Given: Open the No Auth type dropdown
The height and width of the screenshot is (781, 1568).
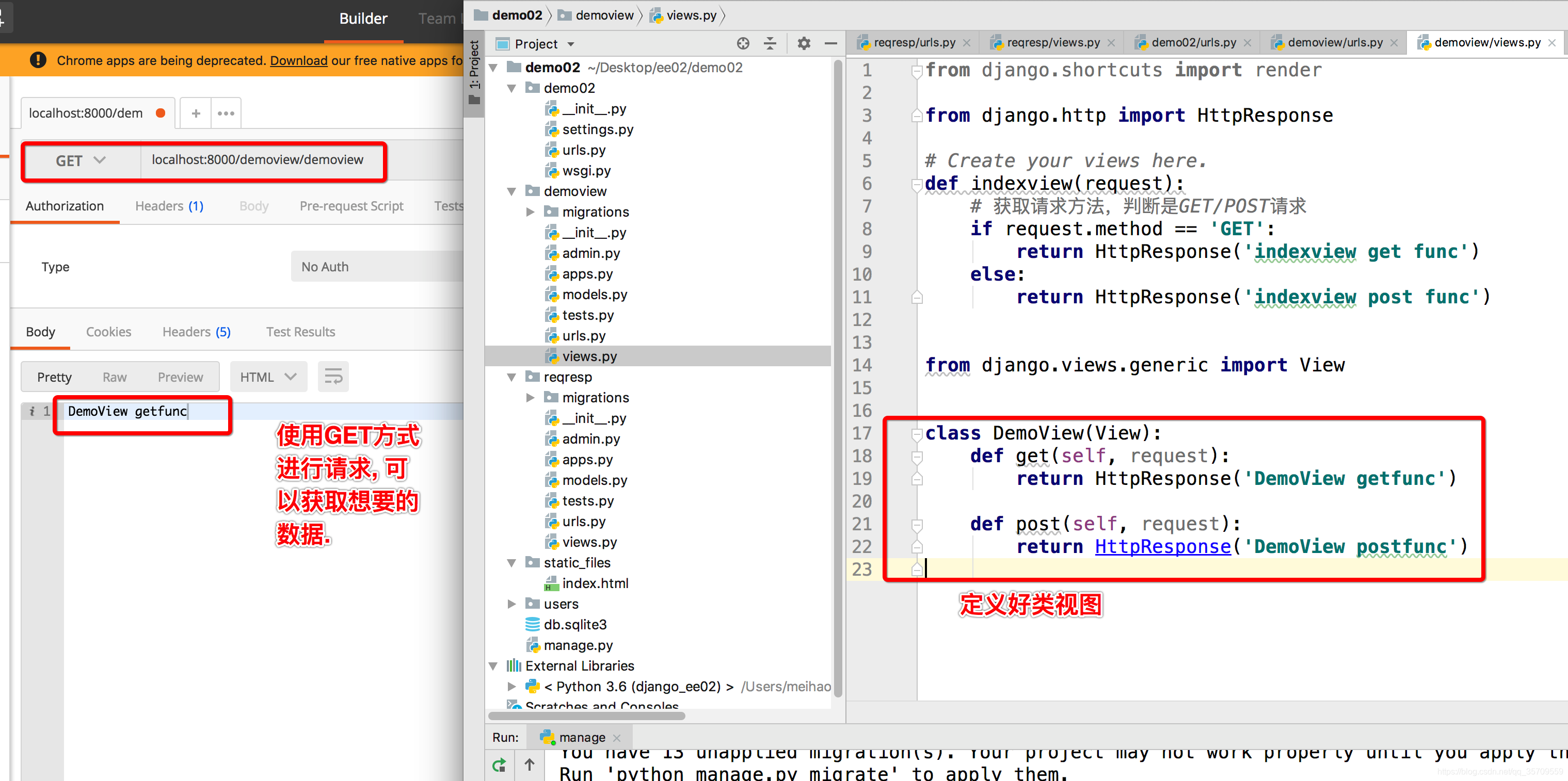Looking at the screenshot, I should (377, 266).
